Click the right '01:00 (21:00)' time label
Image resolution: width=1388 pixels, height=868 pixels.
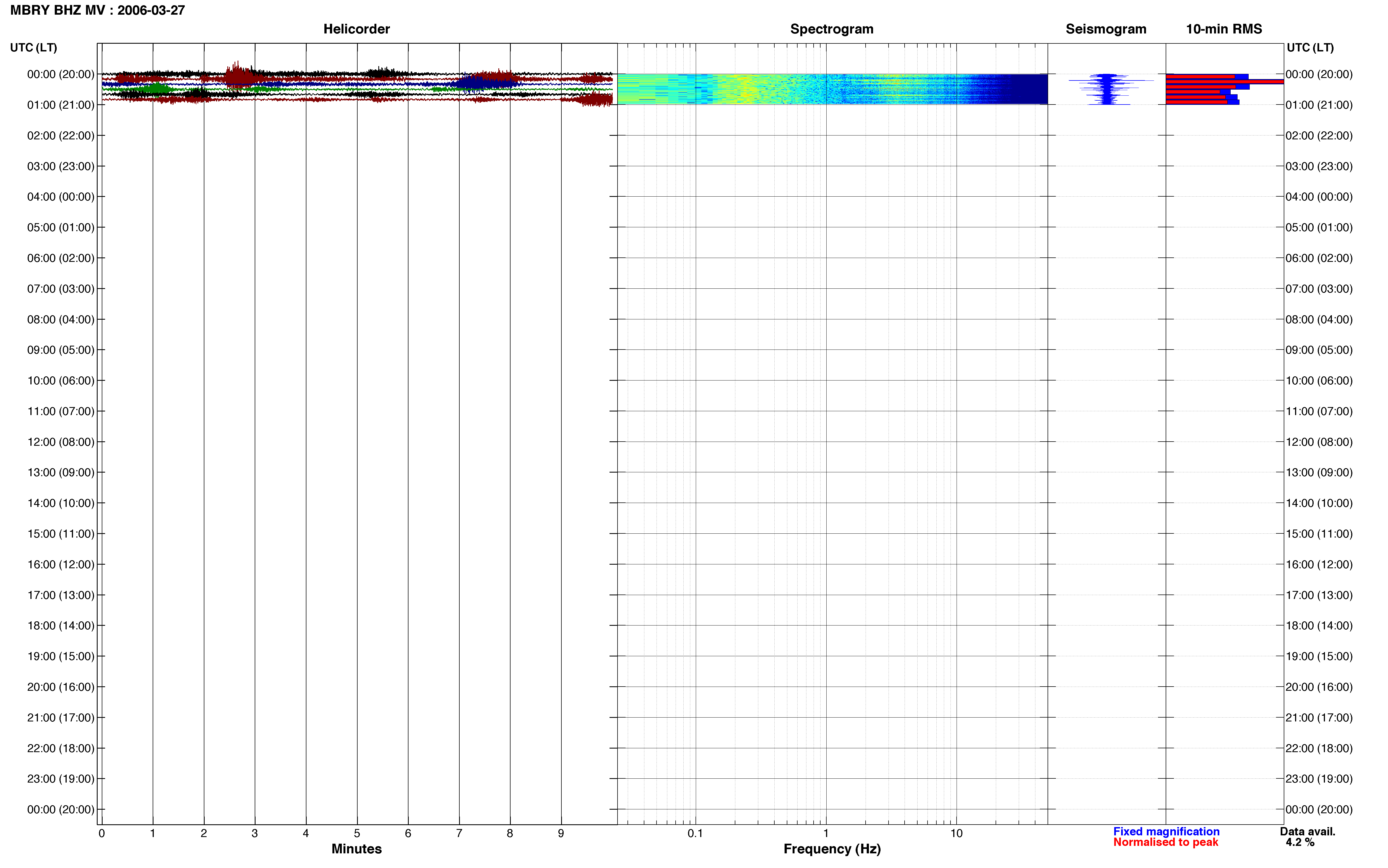[1319, 105]
